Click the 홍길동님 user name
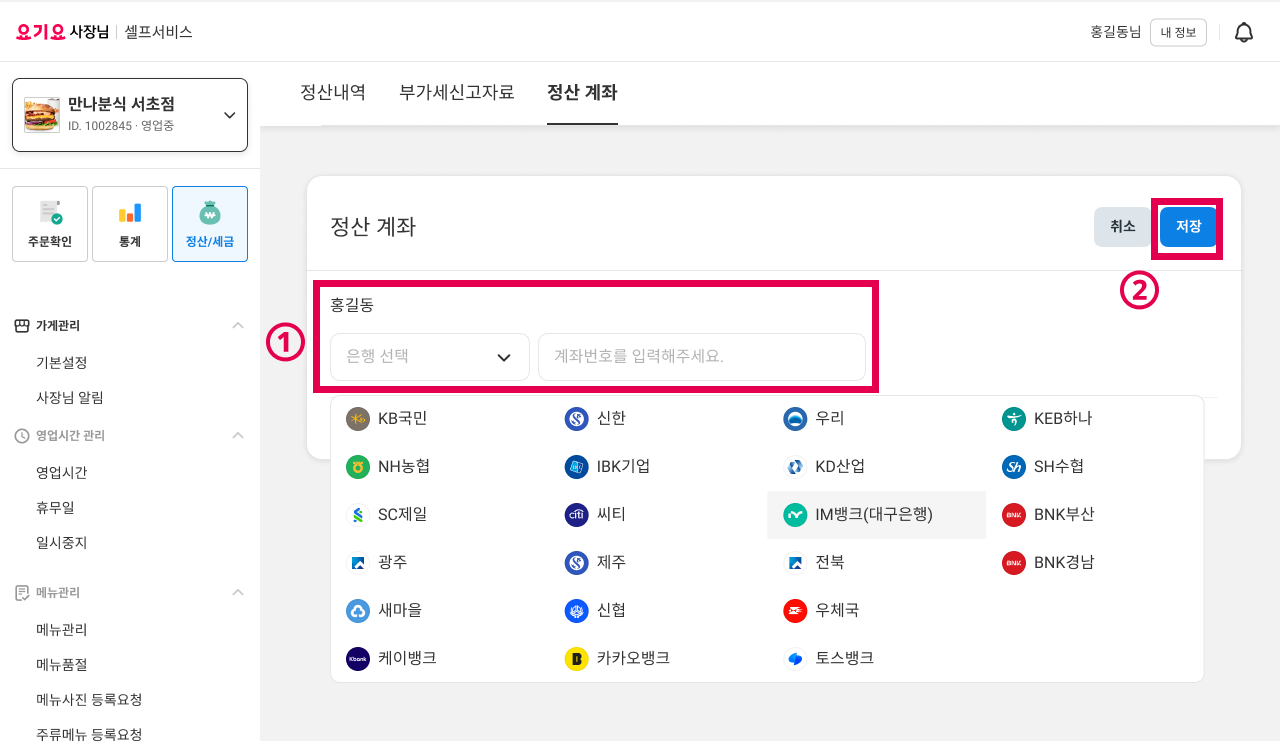This screenshot has width=1280, height=741. (1116, 32)
